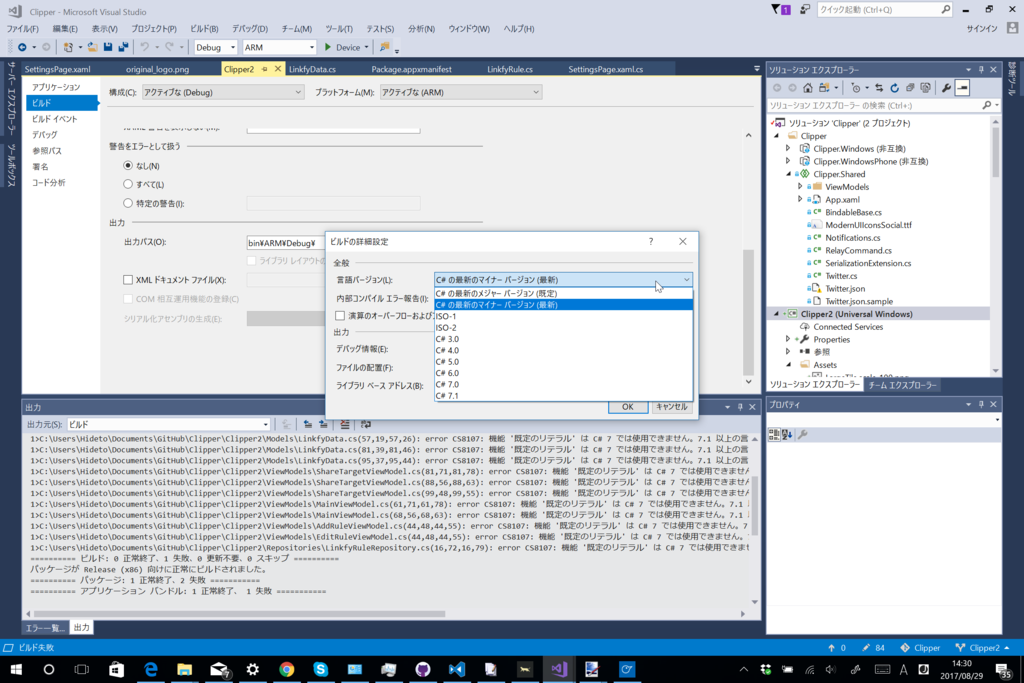The width and height of the screenshot is (1024, 683).
Task: Click Clipper2 branch name in status bar
Action: [x=984, y=648]
